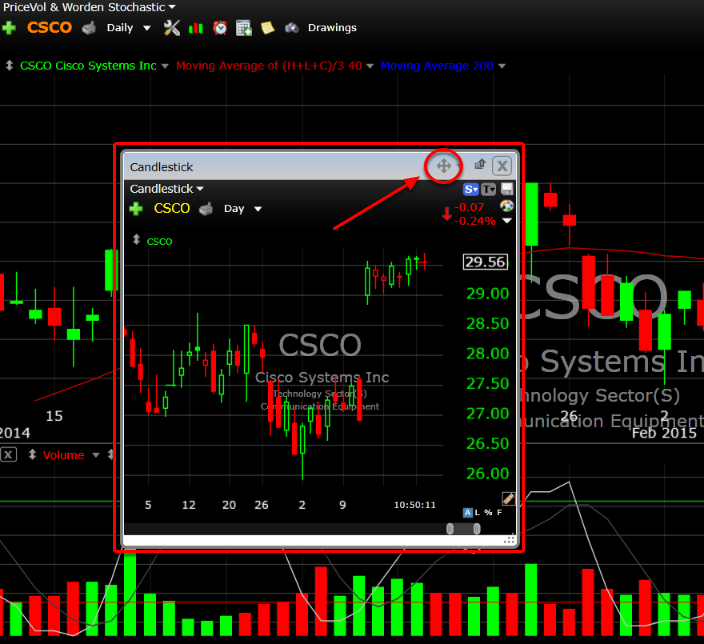Image resolution: width=704 pixels, height=644 pixels.
Task: Click green plus icon in Candlestick window
Action: coord(136,209)
